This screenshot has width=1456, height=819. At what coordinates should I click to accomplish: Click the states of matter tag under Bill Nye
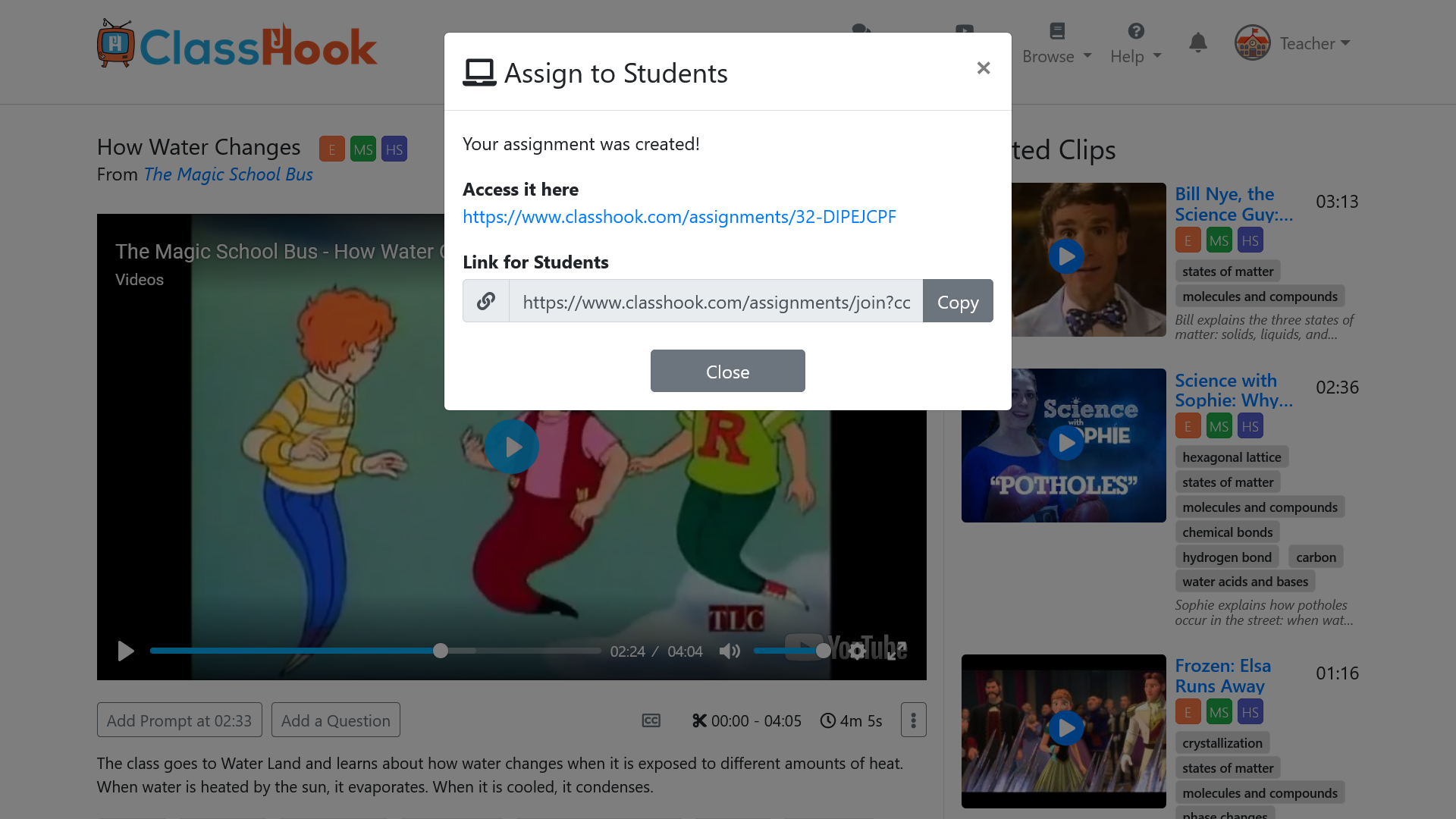pyautogui.click(x=1228, y=271)
